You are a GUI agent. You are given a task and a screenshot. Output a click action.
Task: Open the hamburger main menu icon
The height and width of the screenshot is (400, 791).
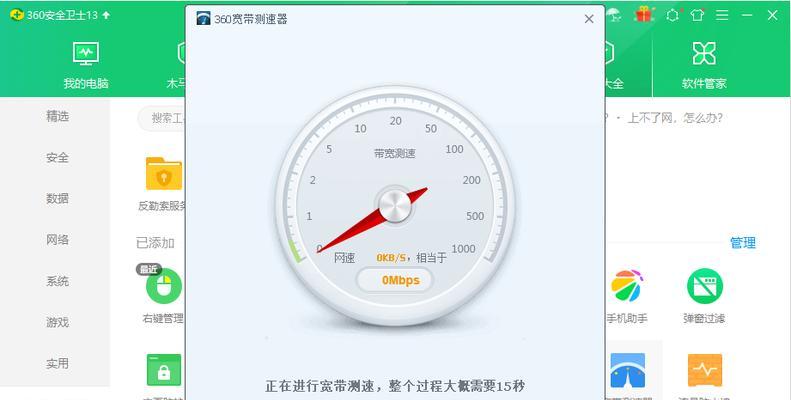[722, 15]
